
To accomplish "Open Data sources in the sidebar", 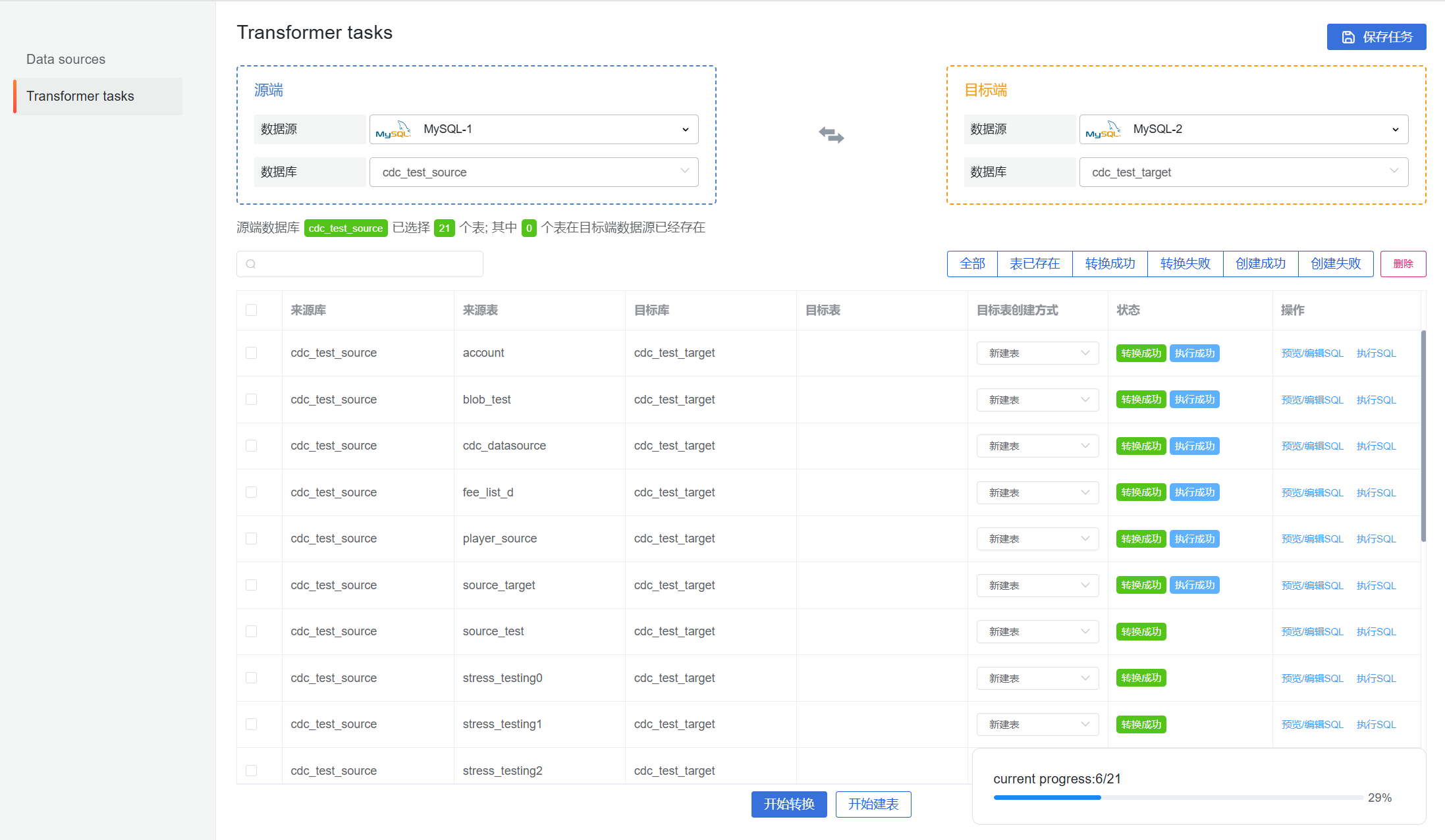I will click(66, 59).
